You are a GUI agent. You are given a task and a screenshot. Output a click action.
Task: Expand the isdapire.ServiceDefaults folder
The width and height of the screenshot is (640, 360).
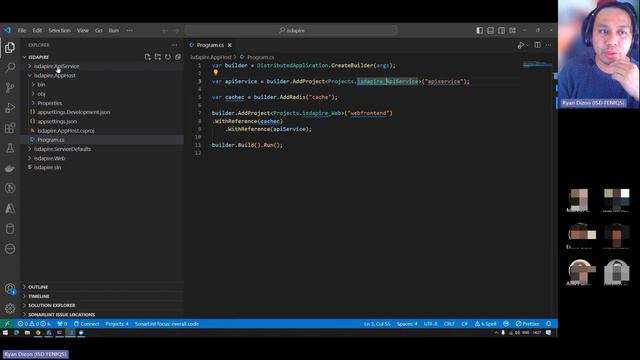coord(62,149)
